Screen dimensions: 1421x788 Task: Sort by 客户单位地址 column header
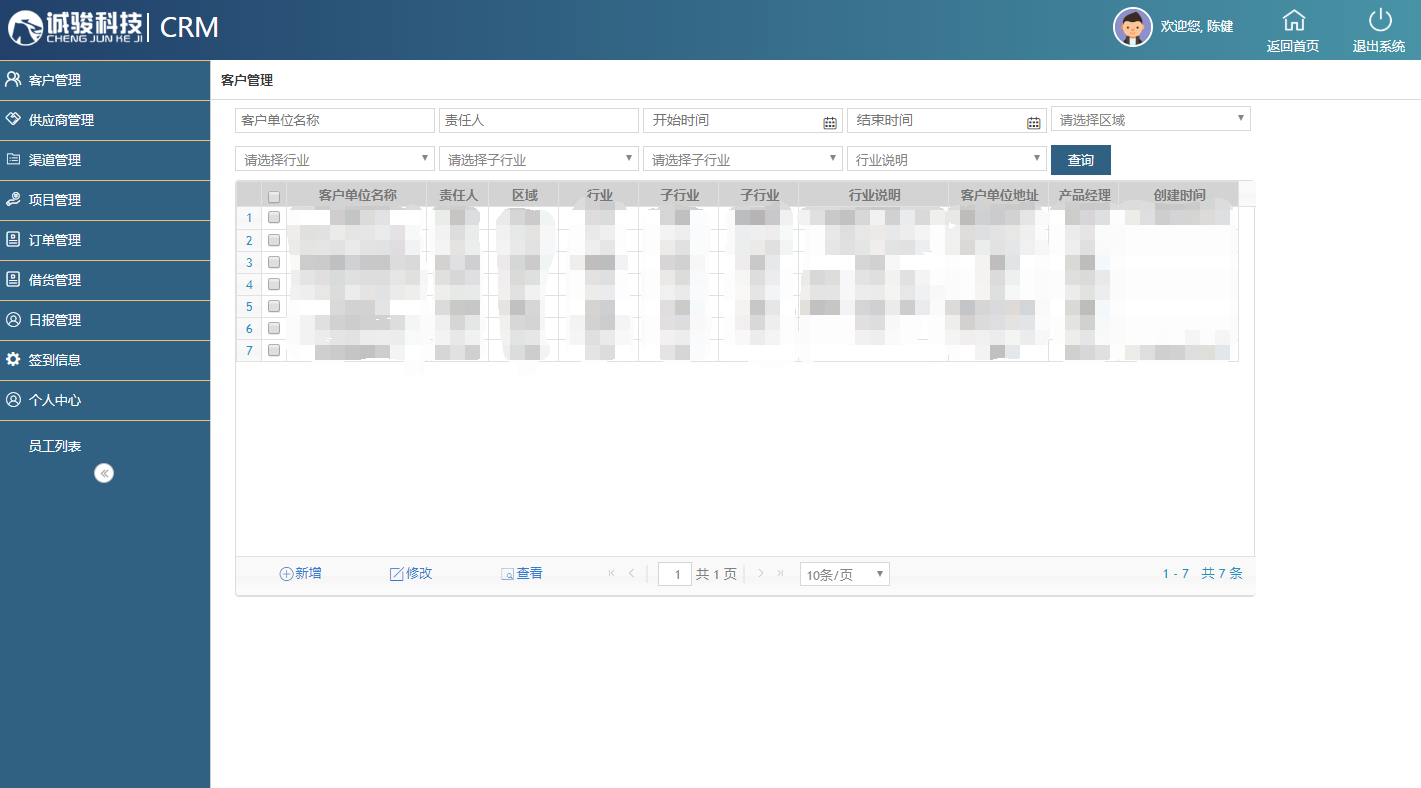999,195
